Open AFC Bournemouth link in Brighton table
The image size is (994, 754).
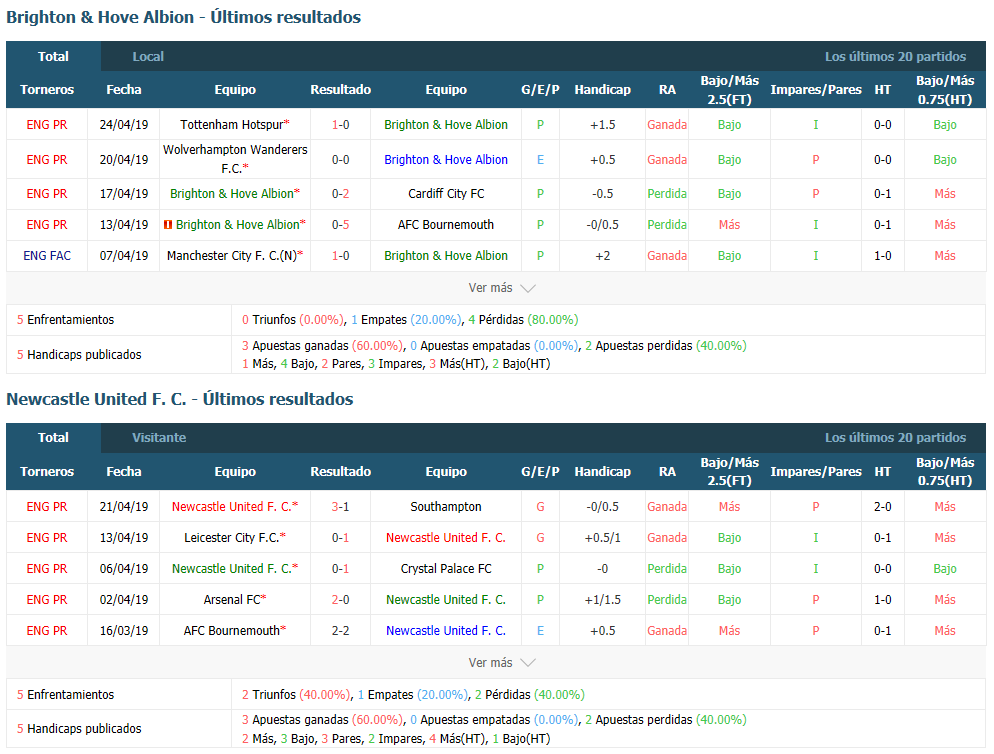446,224
